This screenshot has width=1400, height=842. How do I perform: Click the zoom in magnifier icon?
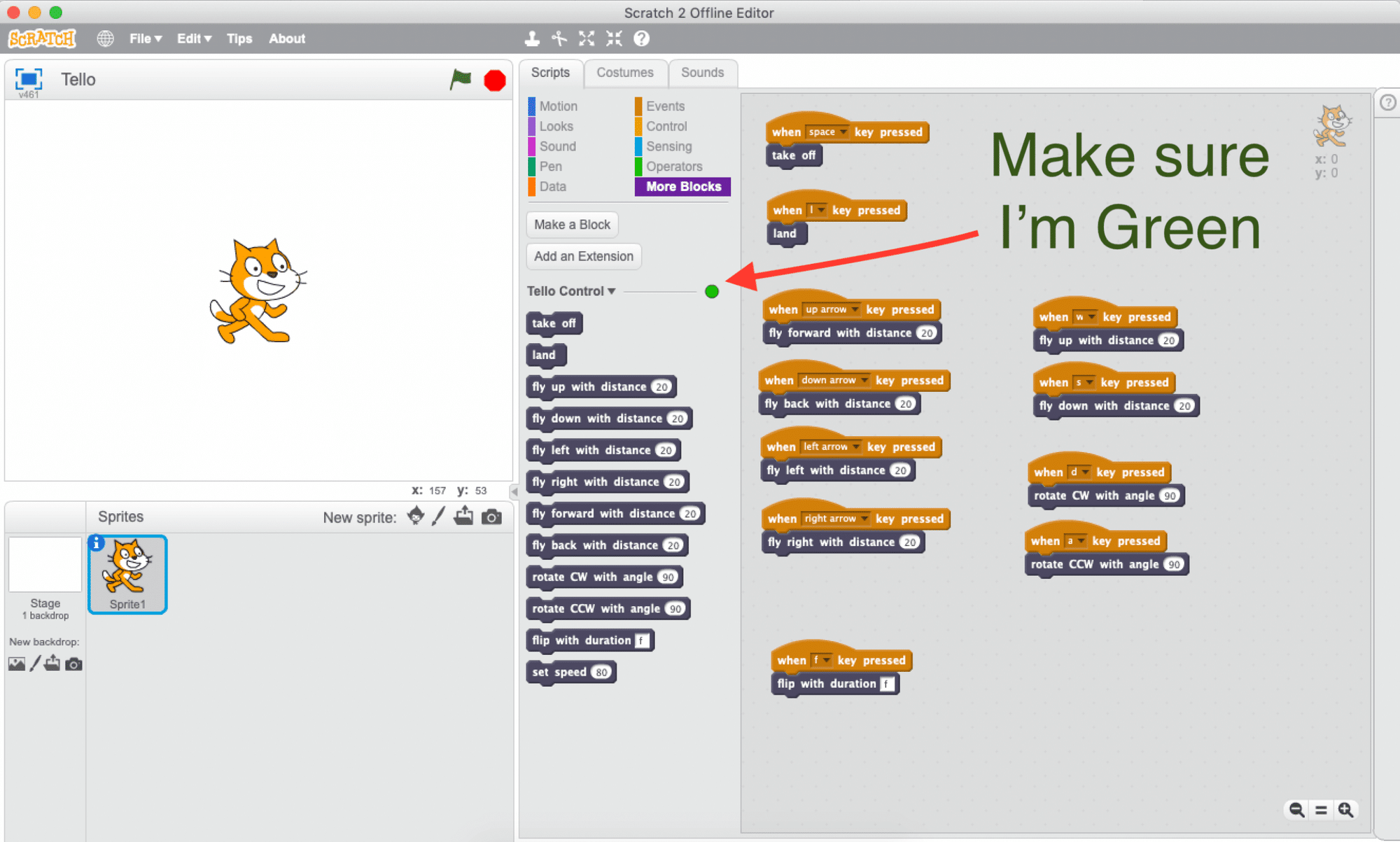click(1346, 810)
